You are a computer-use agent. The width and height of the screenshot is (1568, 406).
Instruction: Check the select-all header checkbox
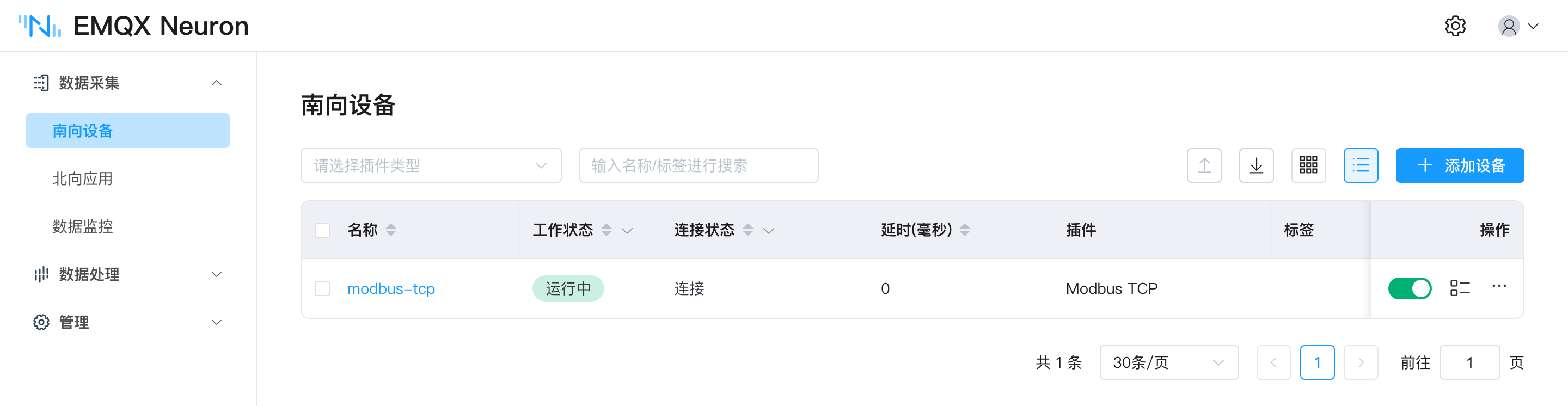tap(322, 231)
